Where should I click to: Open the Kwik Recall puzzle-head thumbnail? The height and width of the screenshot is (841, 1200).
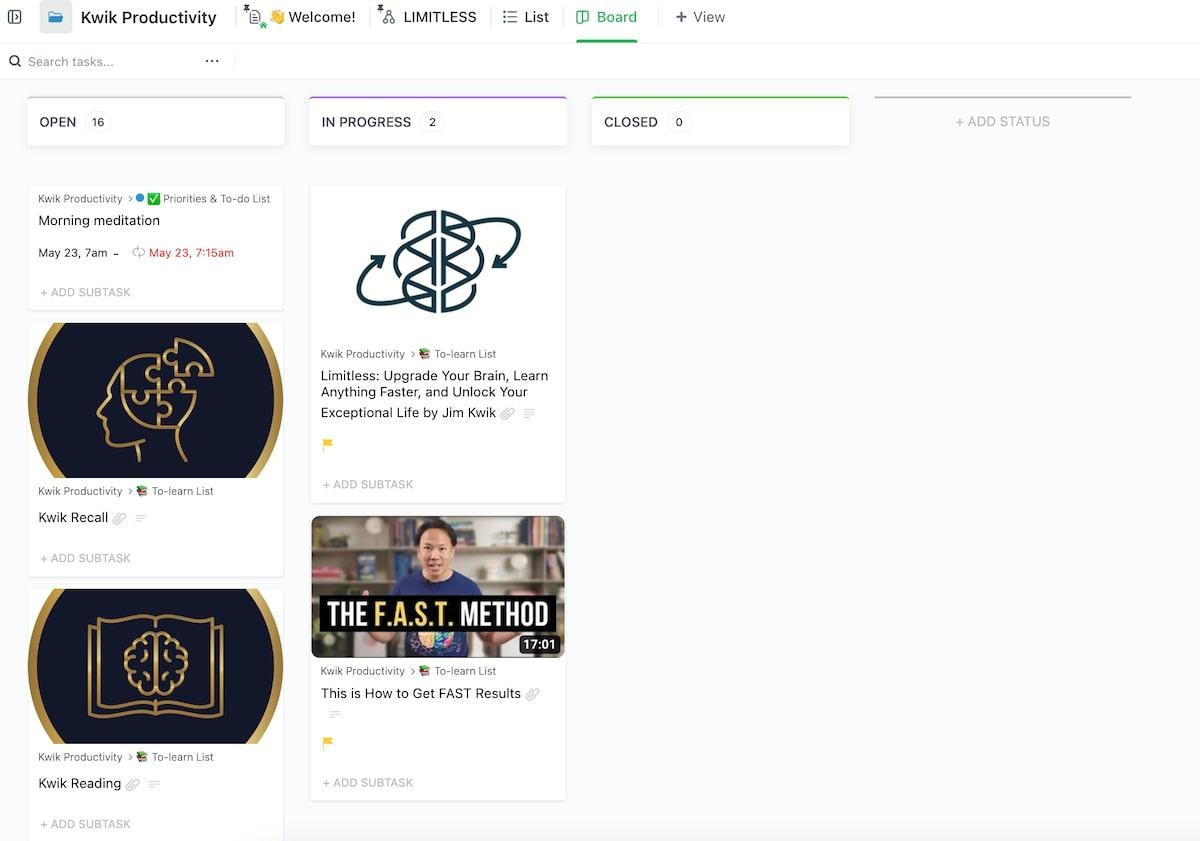tap(156, 400)
